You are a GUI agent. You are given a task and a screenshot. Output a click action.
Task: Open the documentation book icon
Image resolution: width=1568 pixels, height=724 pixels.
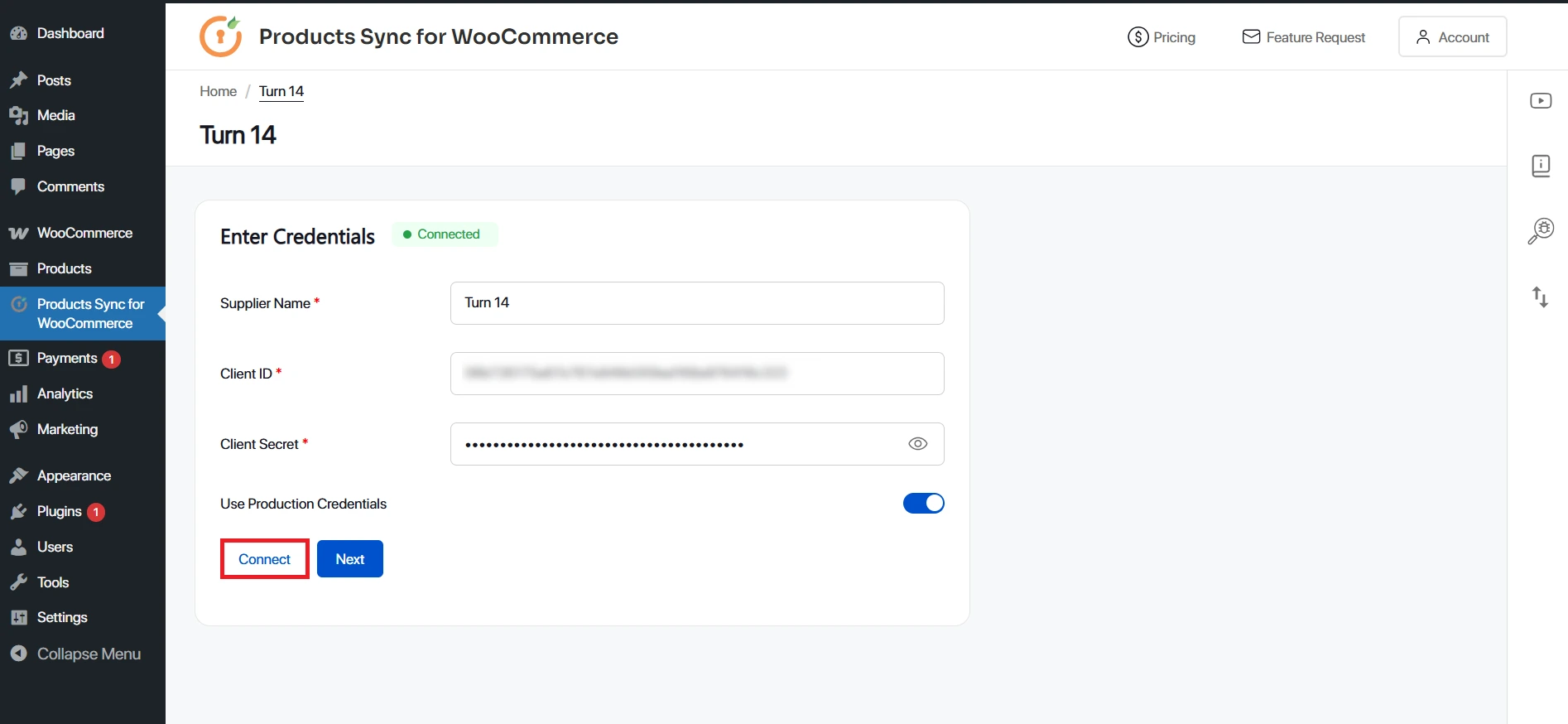[1541, 166]
